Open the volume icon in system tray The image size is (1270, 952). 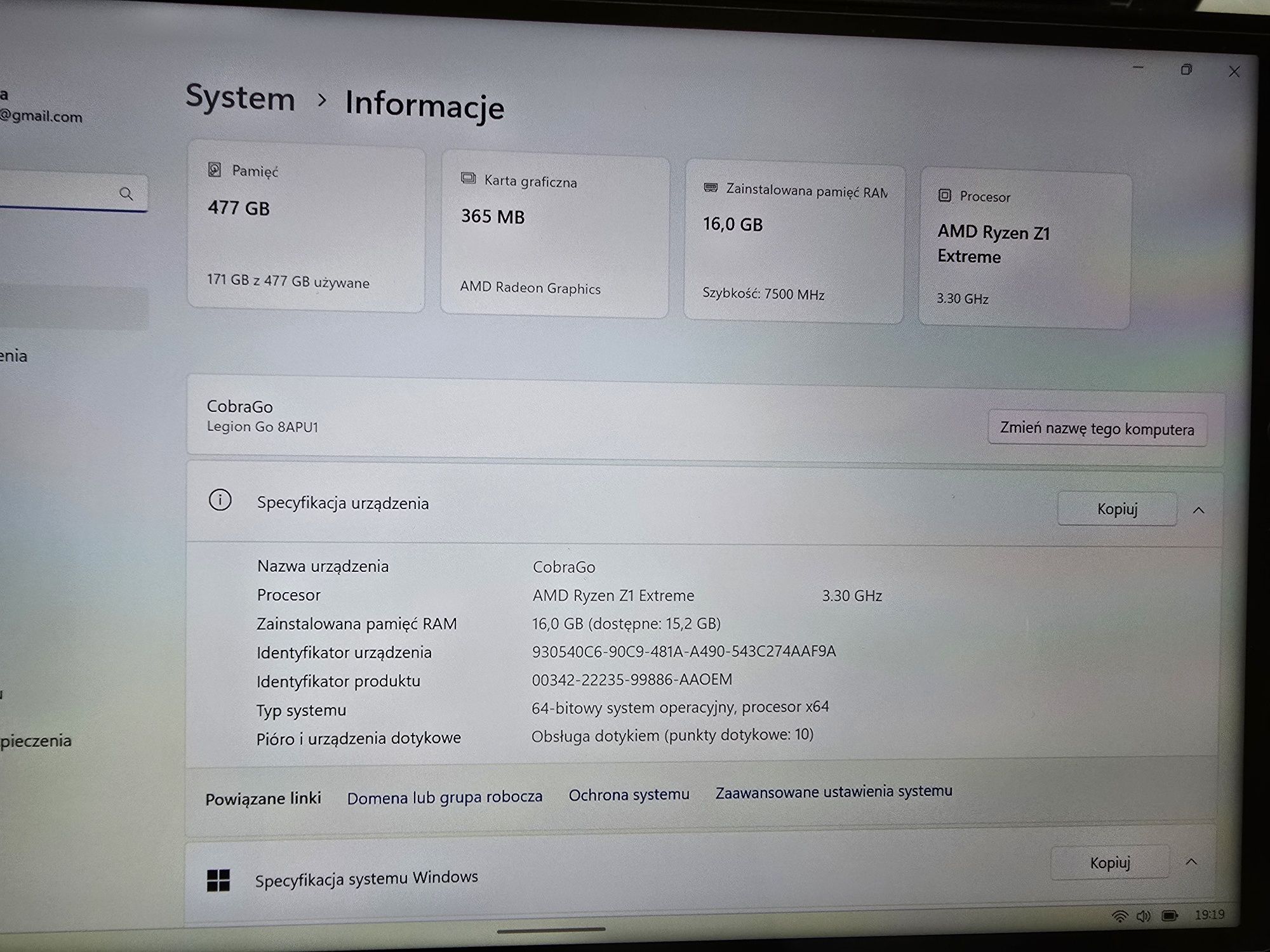pyautogui.click(x=1144, y=916)
